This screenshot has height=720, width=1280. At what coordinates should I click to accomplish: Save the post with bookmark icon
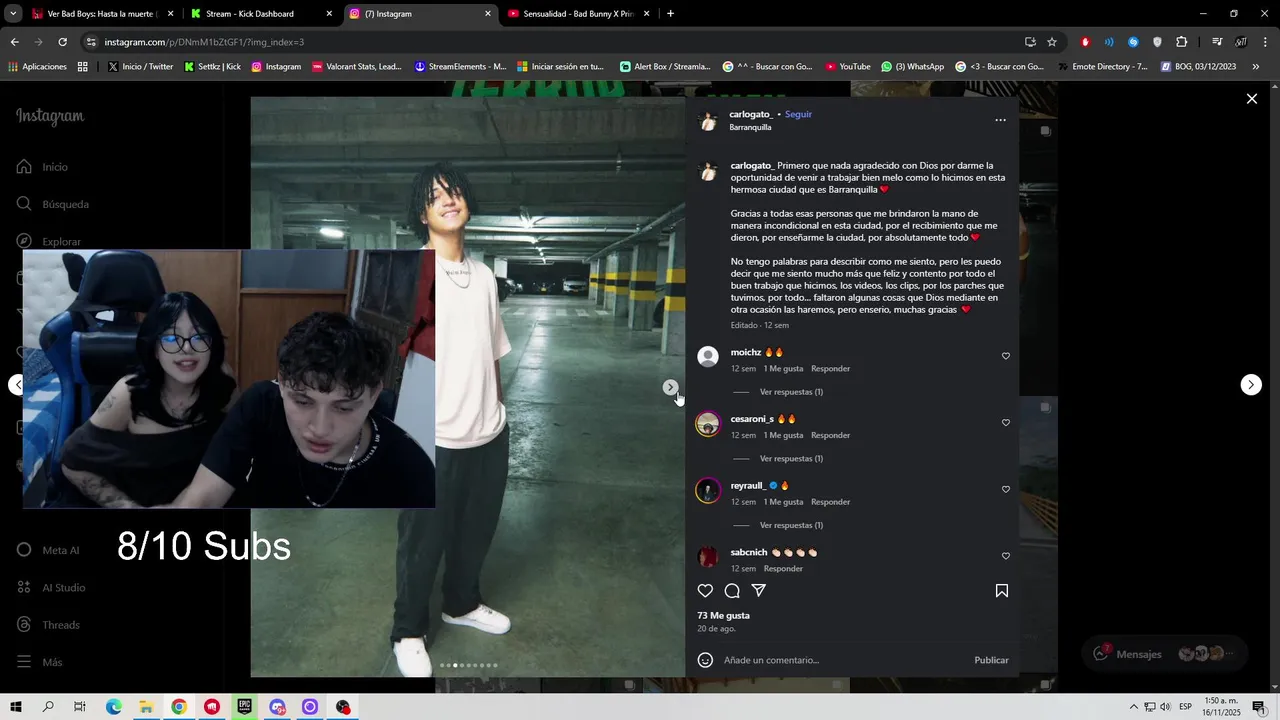1002,591
